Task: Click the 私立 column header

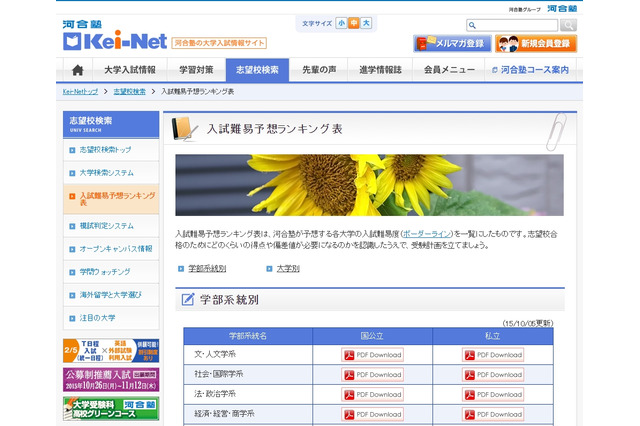Action: 493,336
